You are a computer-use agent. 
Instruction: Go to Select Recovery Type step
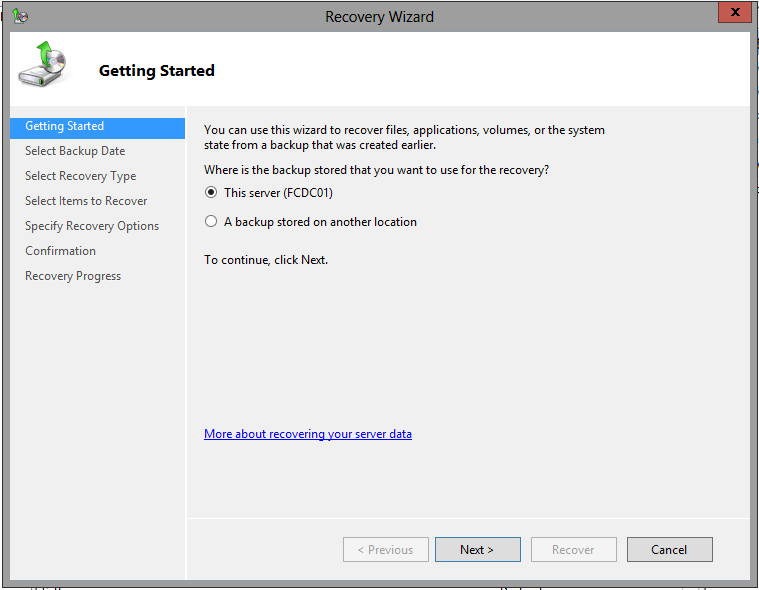[x=80, y=176]
